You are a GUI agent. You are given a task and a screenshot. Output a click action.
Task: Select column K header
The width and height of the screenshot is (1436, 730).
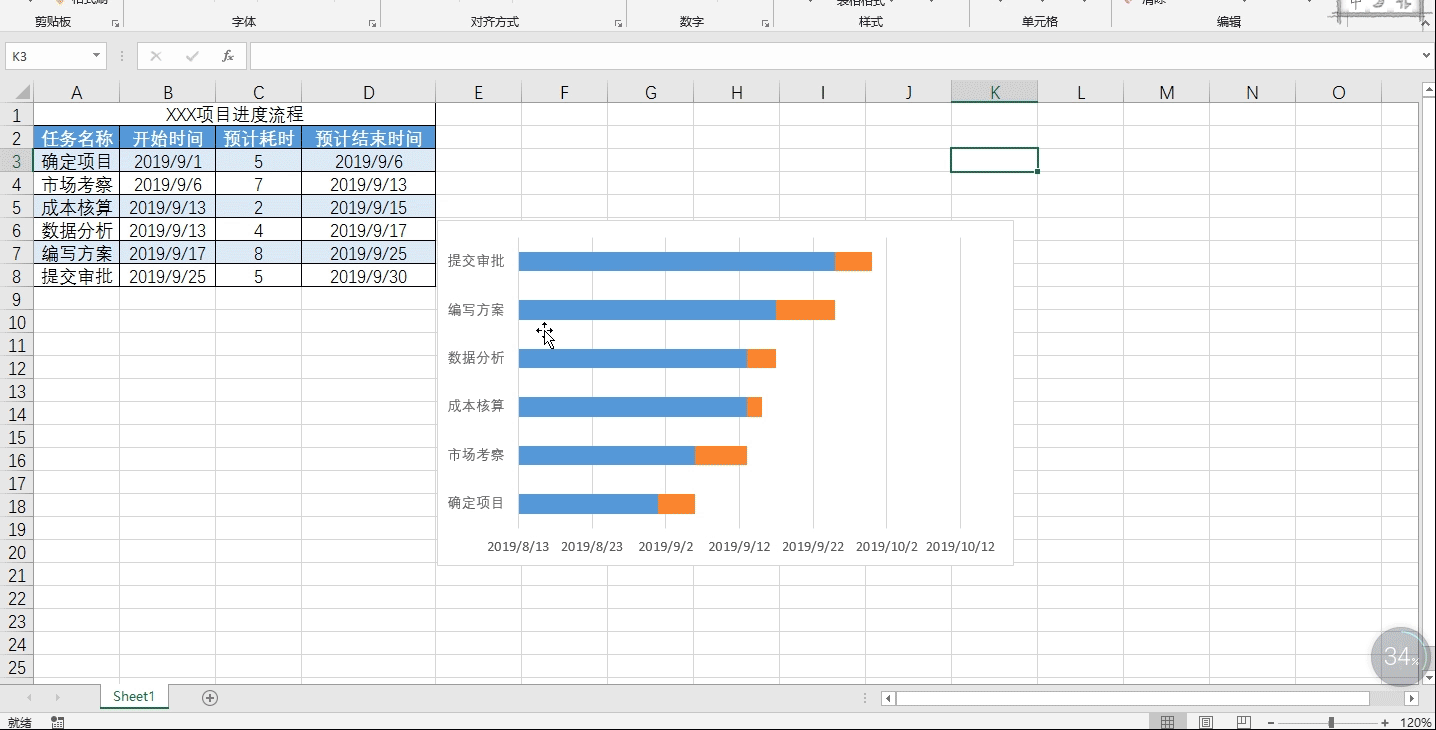point(994,92)
